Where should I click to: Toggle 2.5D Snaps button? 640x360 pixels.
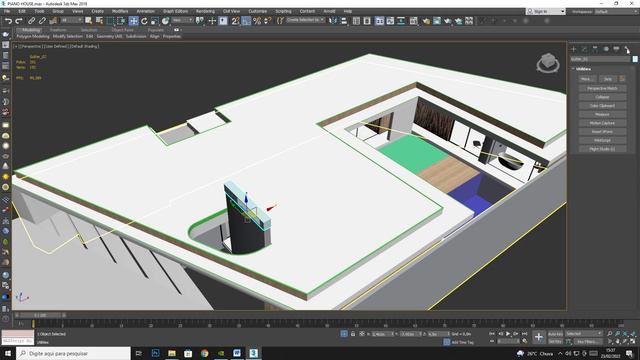pyautogui.click(x=235, y=21)
